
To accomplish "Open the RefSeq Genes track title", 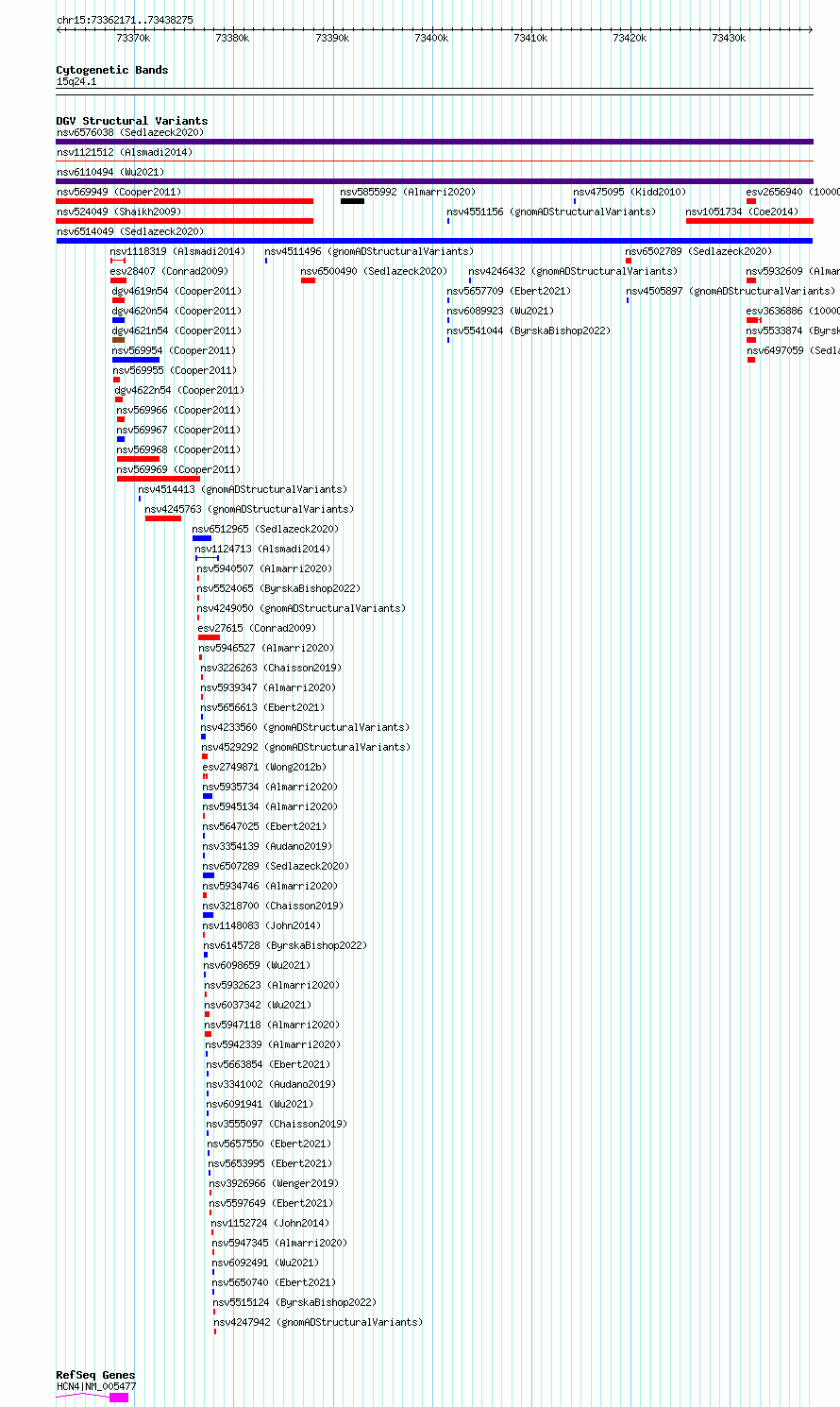I will pyautogui.click(x=95, y=1375).
